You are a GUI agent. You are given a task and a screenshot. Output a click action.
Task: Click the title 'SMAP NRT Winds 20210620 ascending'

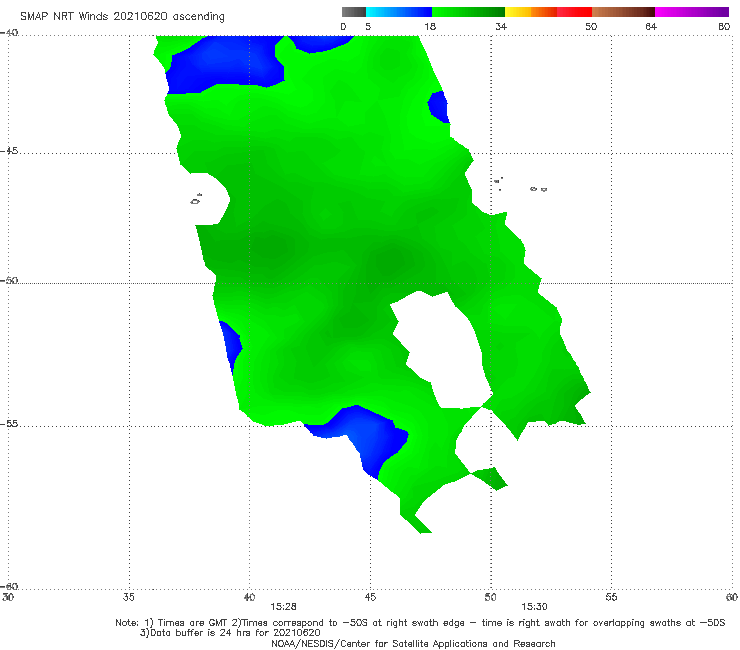click(x=122, y=16)
